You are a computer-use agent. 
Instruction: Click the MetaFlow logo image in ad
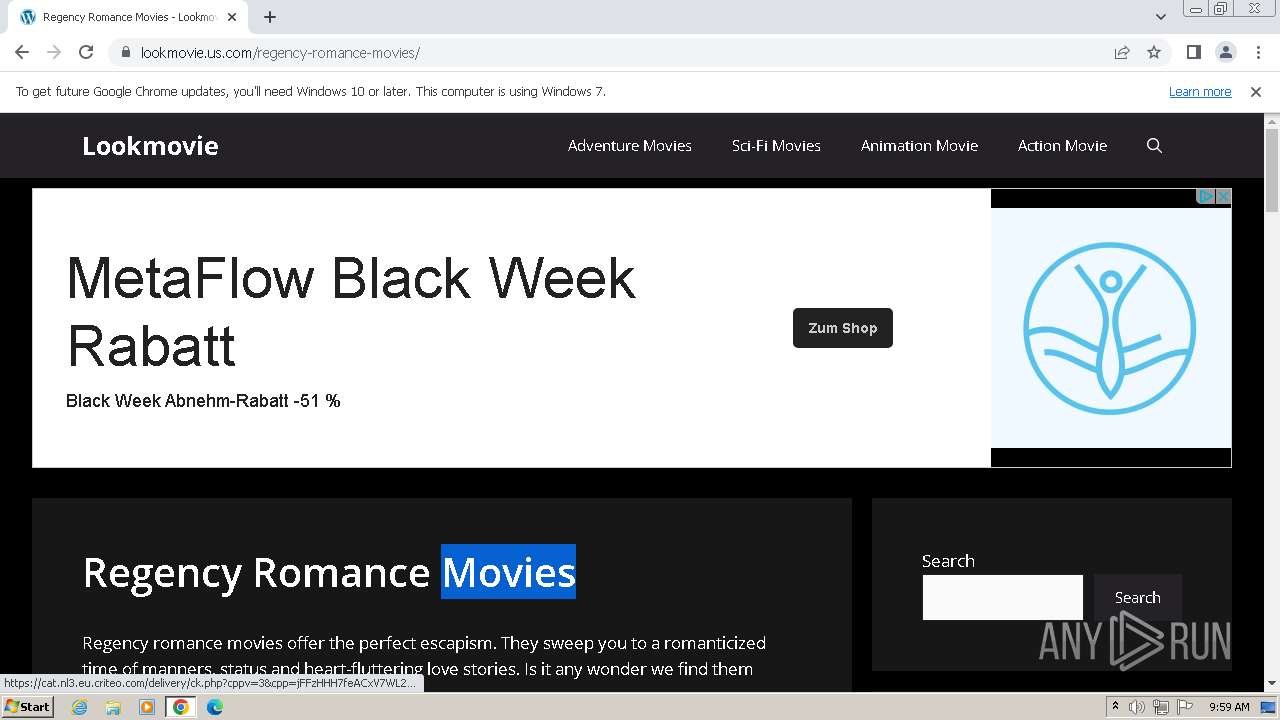[1110, 328]
